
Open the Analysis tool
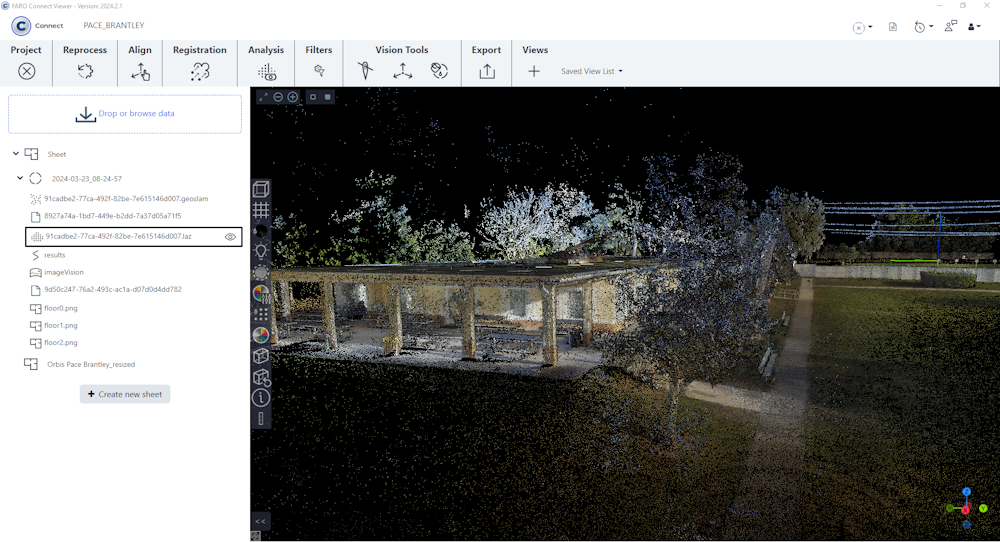[x=266, y=71]
